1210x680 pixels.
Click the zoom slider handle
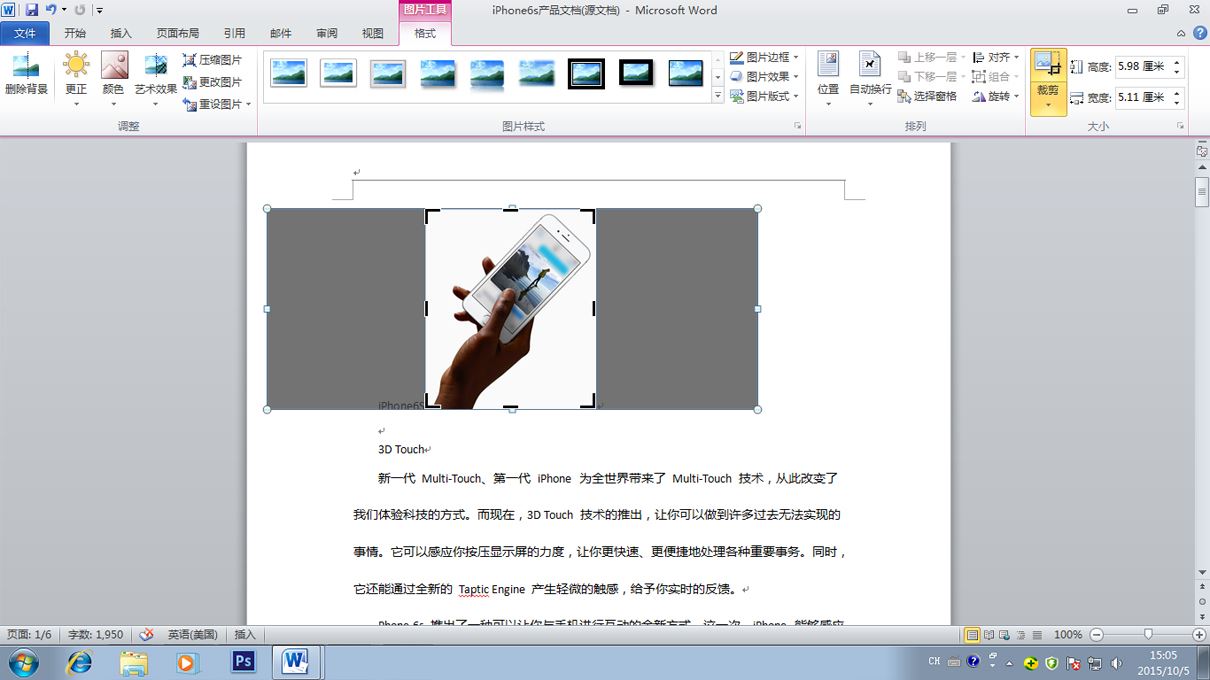click(1148, 635)
